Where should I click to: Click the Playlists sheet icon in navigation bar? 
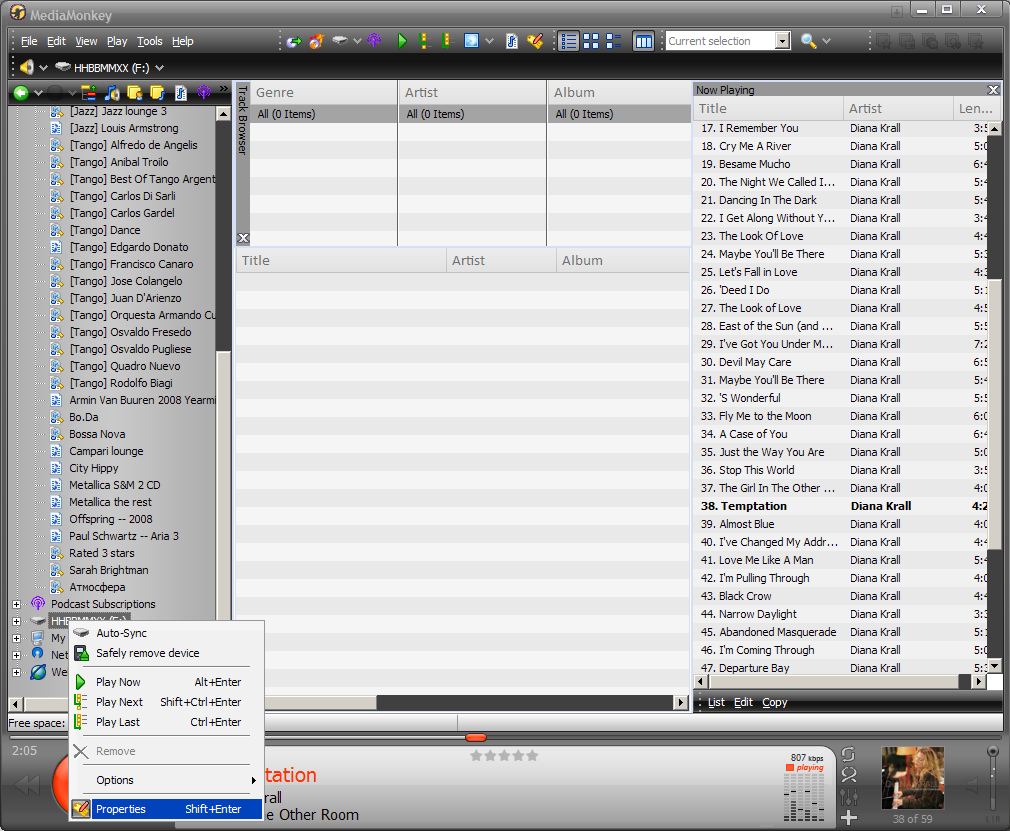point(181,93)
